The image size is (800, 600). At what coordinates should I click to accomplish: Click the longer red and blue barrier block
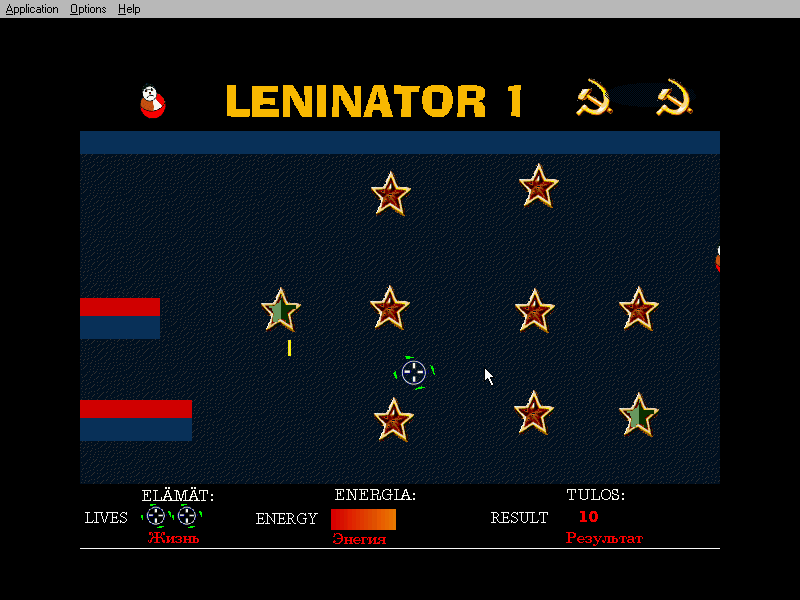tap(136, 420)
